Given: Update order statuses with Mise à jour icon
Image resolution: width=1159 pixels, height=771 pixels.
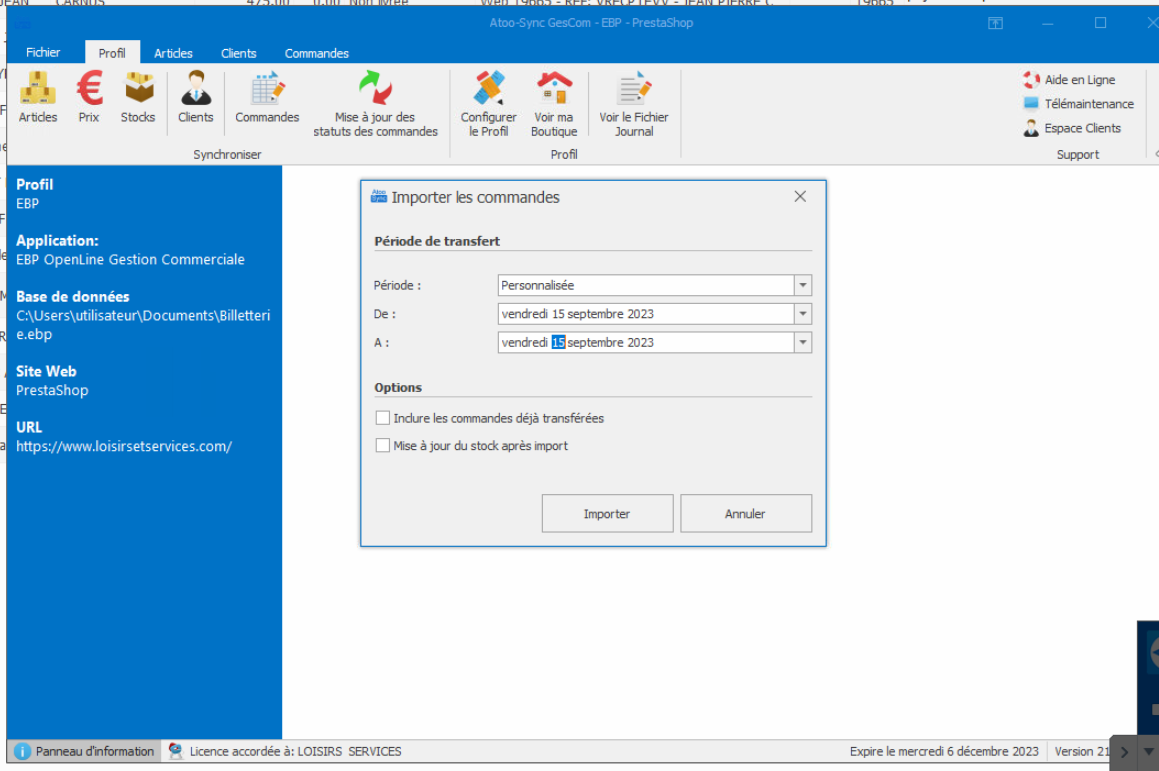Looking at the screenshot, I should coord(375,103).
